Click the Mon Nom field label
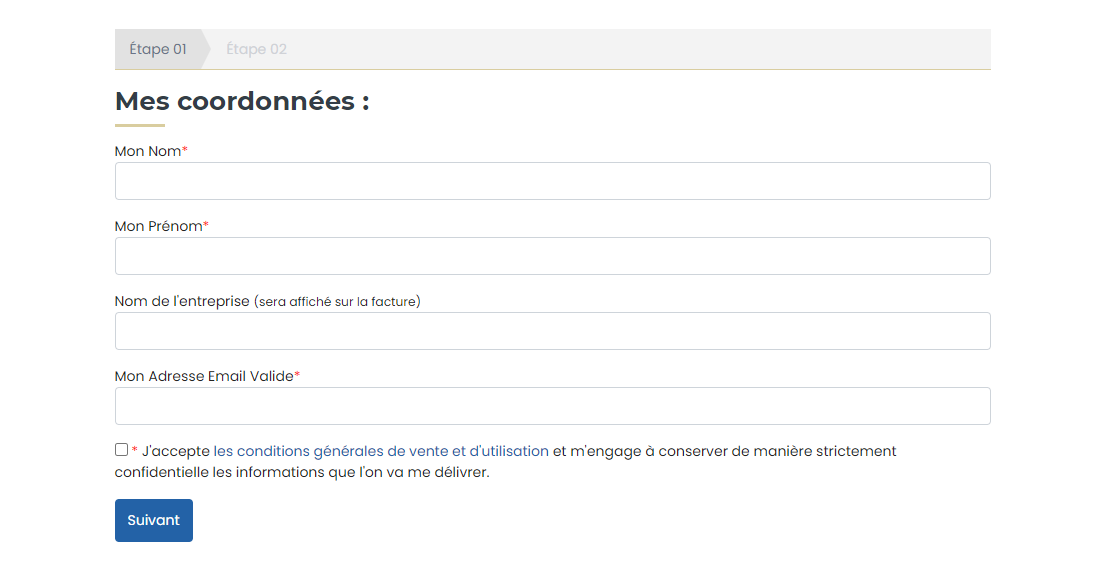The image size is (1100, 585). tap(148, 151)
